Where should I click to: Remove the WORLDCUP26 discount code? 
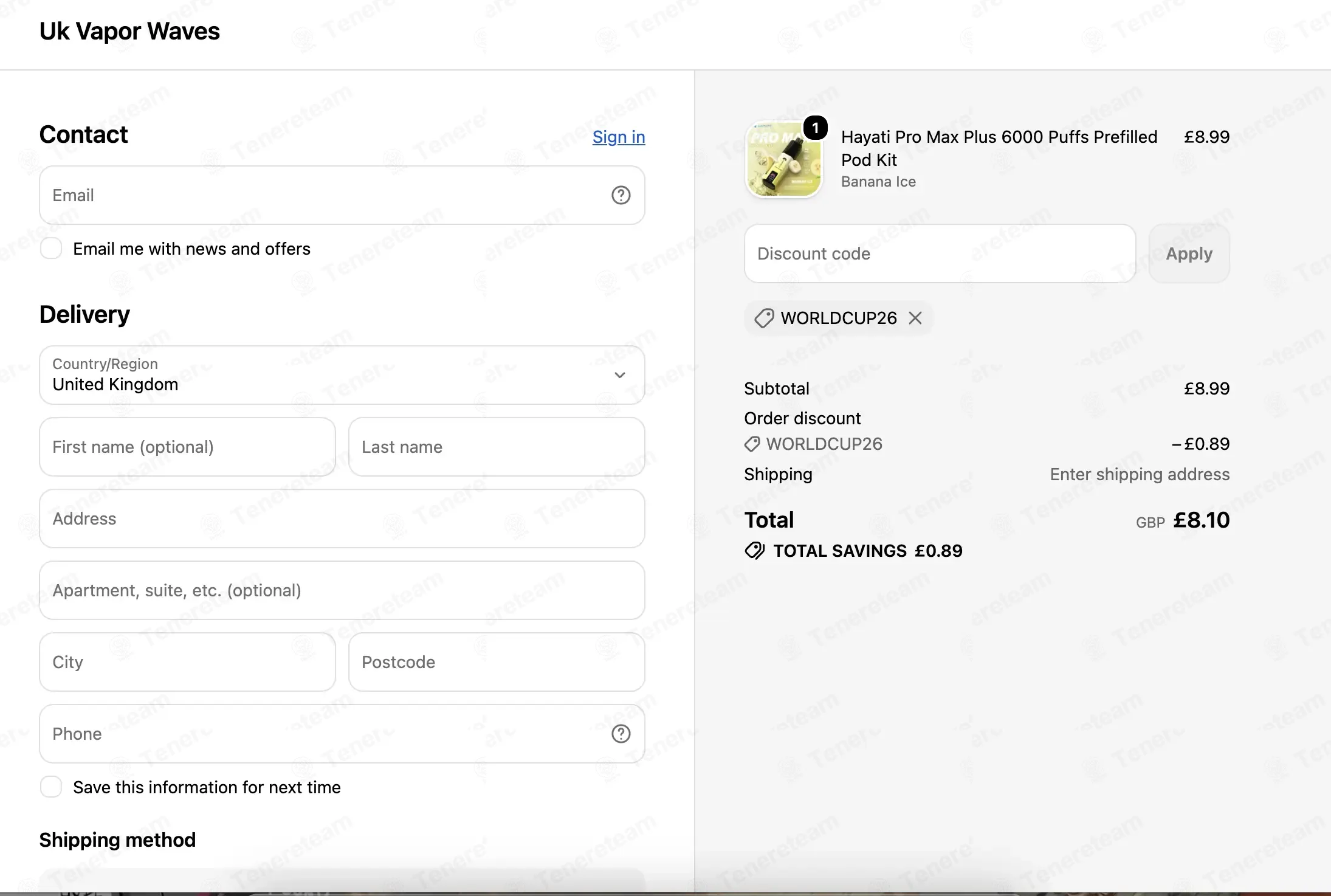915,318
